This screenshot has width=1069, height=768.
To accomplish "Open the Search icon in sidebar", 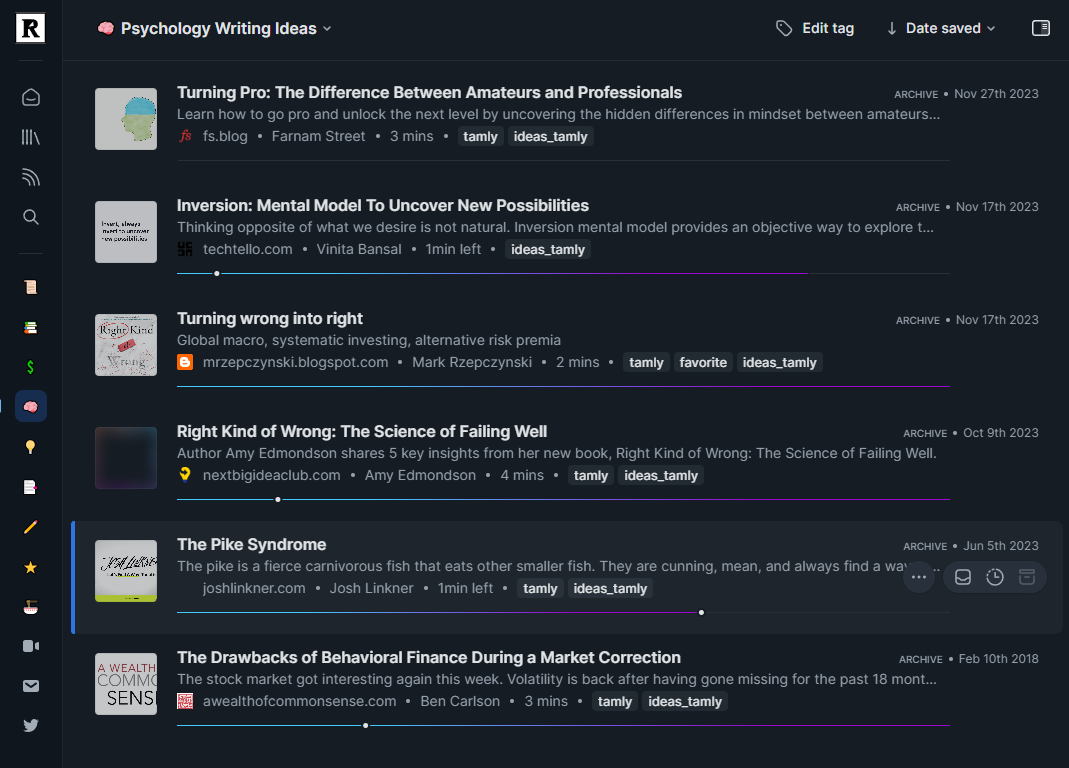I will point(31,217).
